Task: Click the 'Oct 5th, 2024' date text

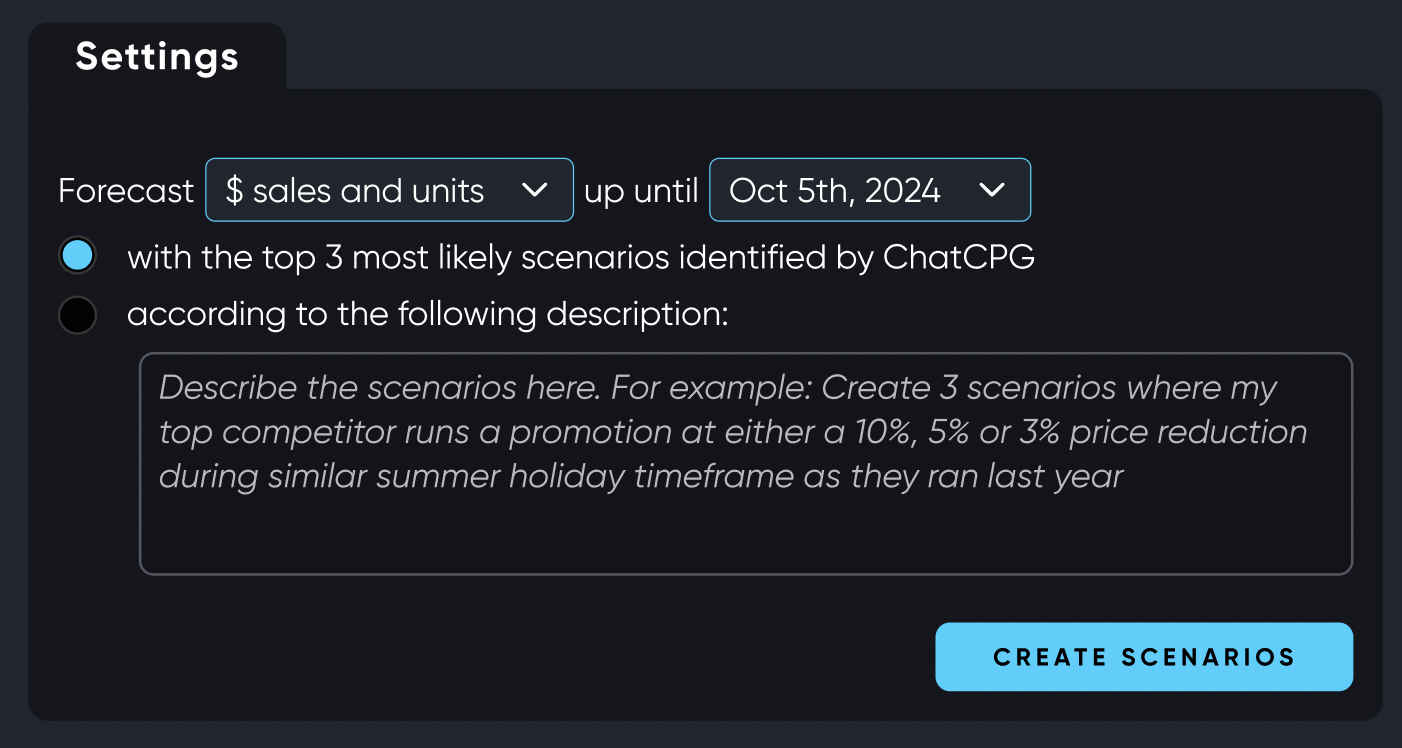Action: 835,190
